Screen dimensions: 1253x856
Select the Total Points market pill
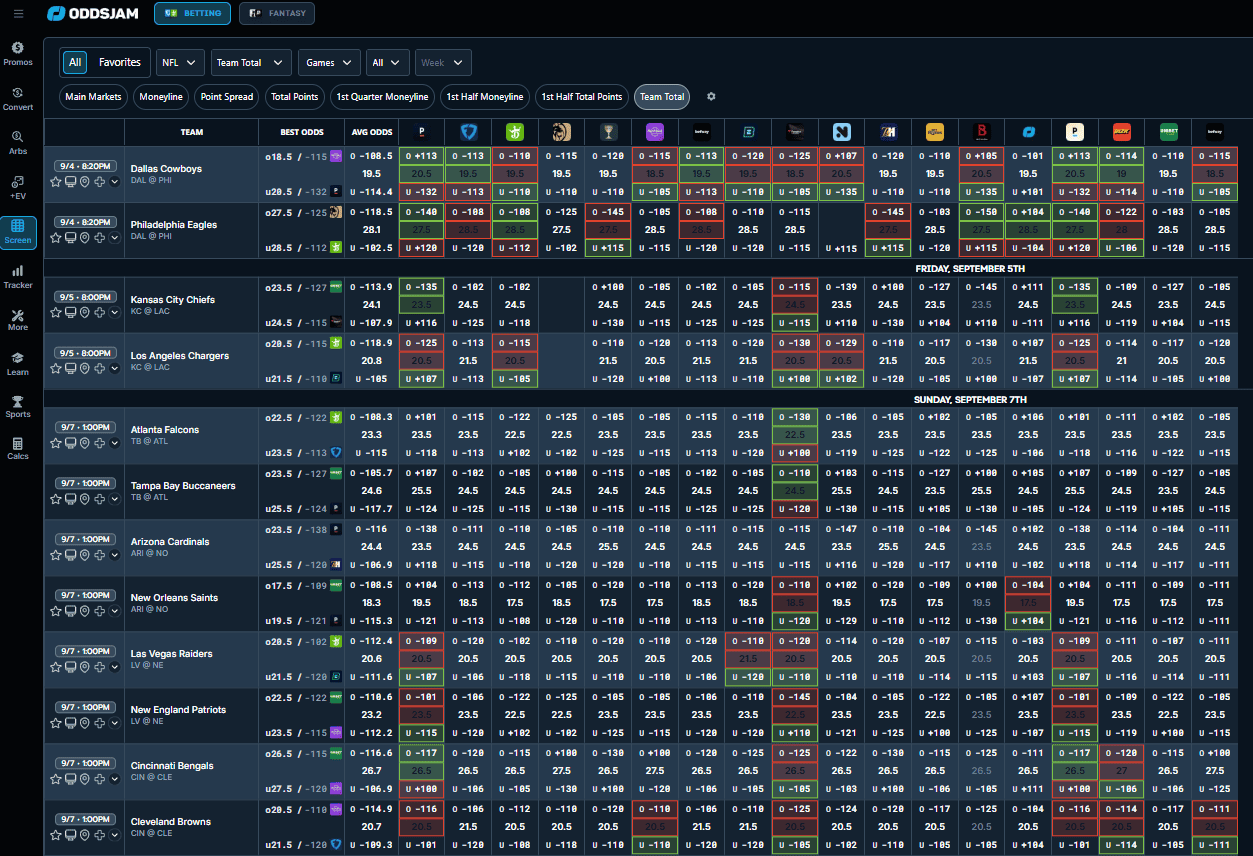[x=294, y=97]
